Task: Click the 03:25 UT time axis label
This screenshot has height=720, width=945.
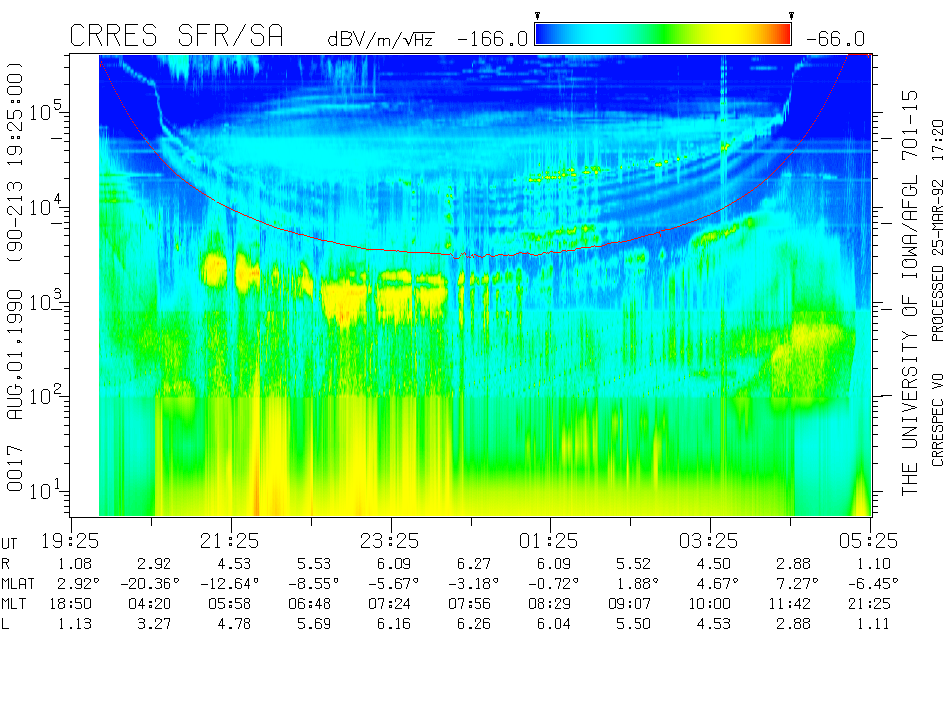Action: coord(710,540)
